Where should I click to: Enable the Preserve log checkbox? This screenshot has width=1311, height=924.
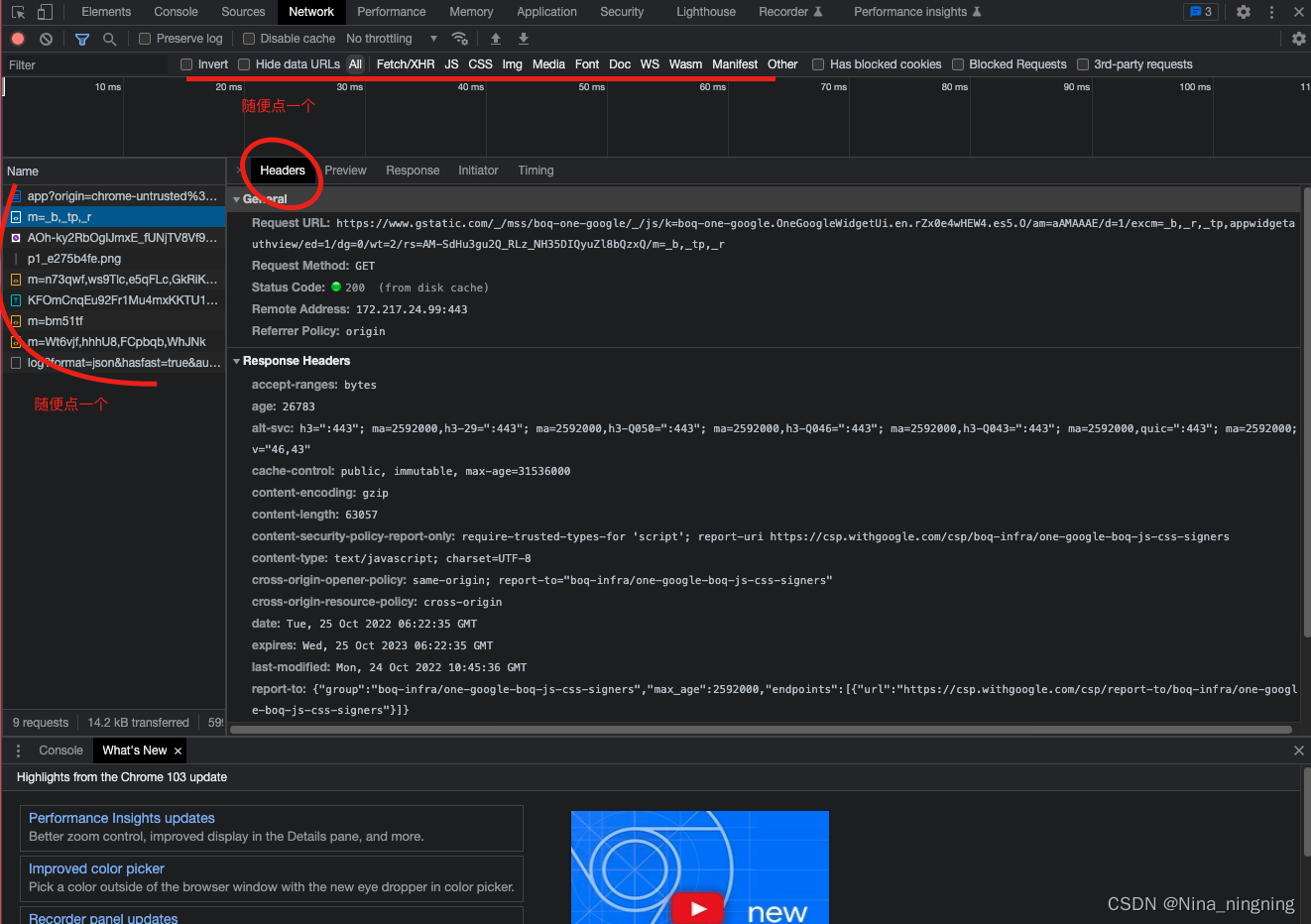click(145, 39)
